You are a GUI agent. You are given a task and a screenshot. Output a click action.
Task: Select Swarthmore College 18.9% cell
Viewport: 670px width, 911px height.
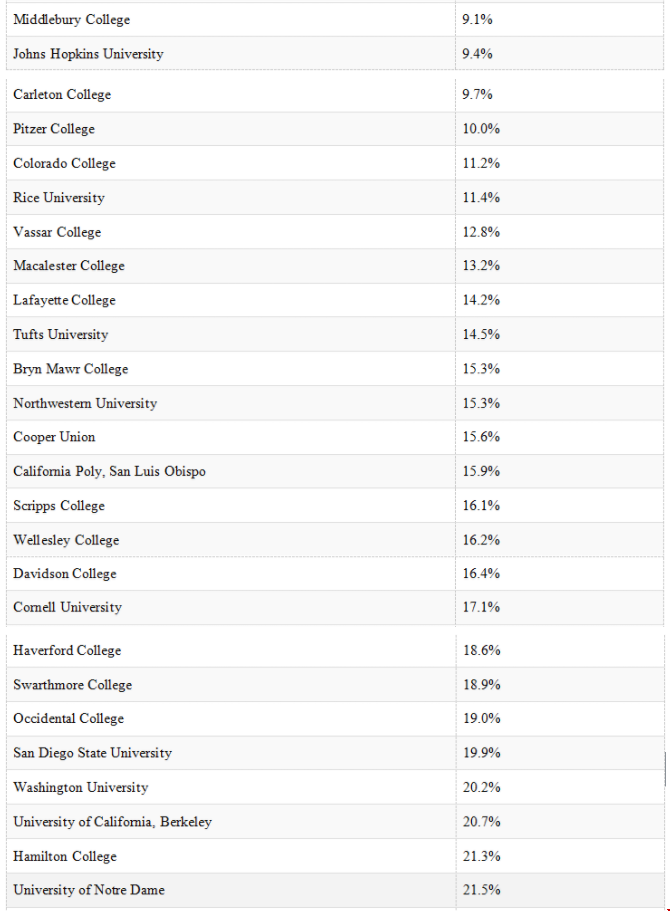click(x=560, y=685)
